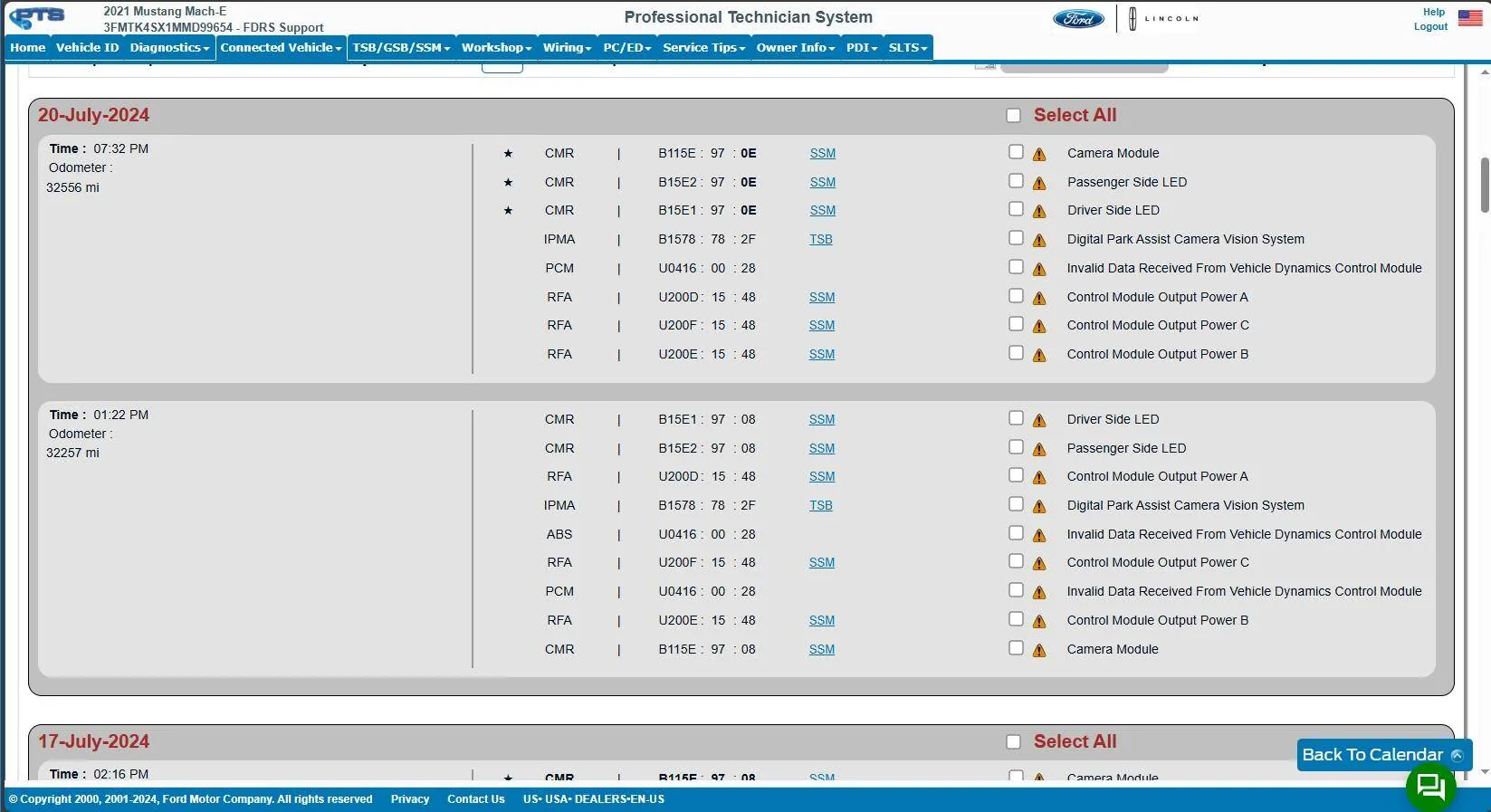The width and height of the screenshot is (1491, 812).
Task: Click the star beside CMR B115E 97:0E
Action: (508, 154)
